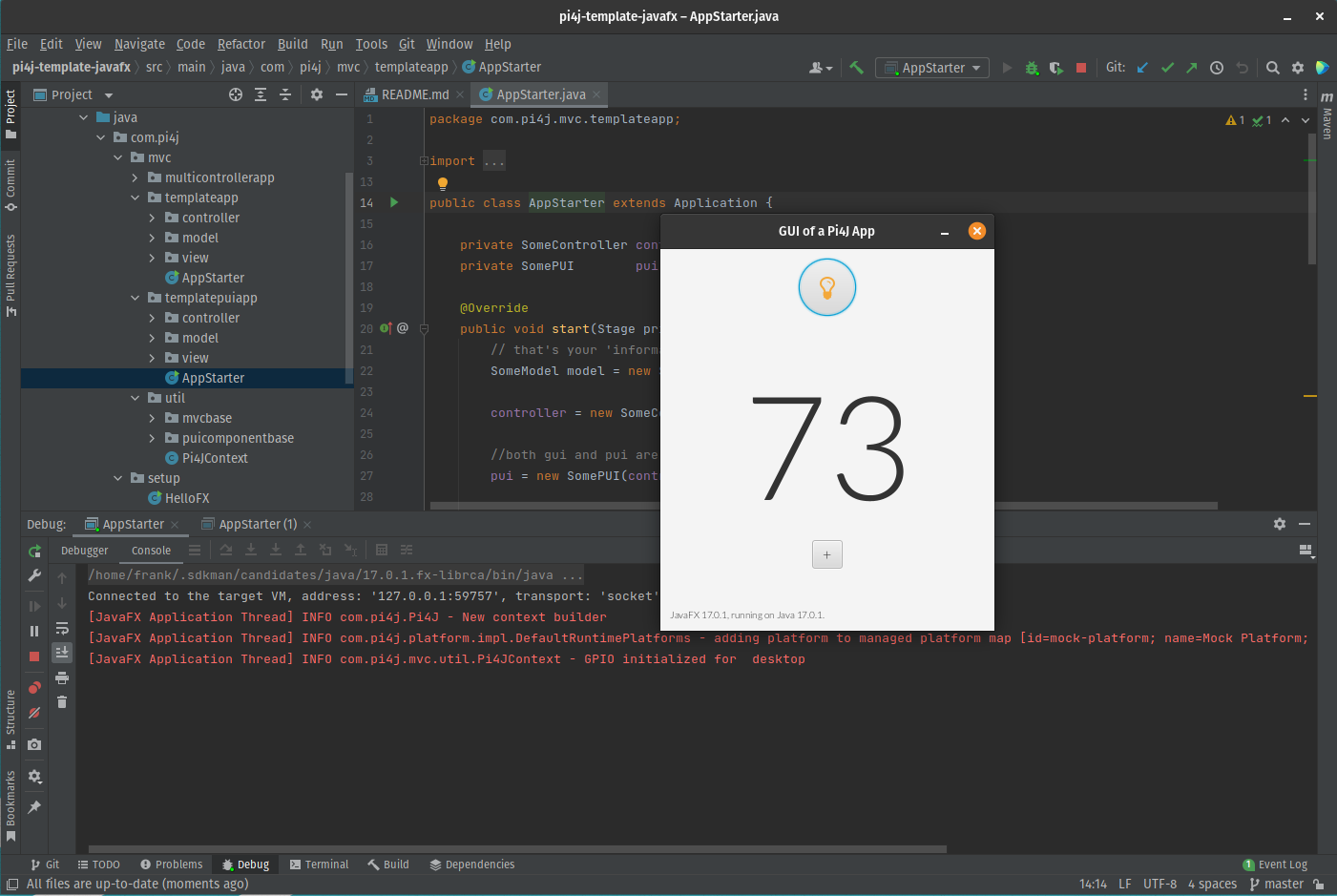This screenshot has height=896, width=1337.
Task: Open the Refactor menu
Action: [240, 44]
